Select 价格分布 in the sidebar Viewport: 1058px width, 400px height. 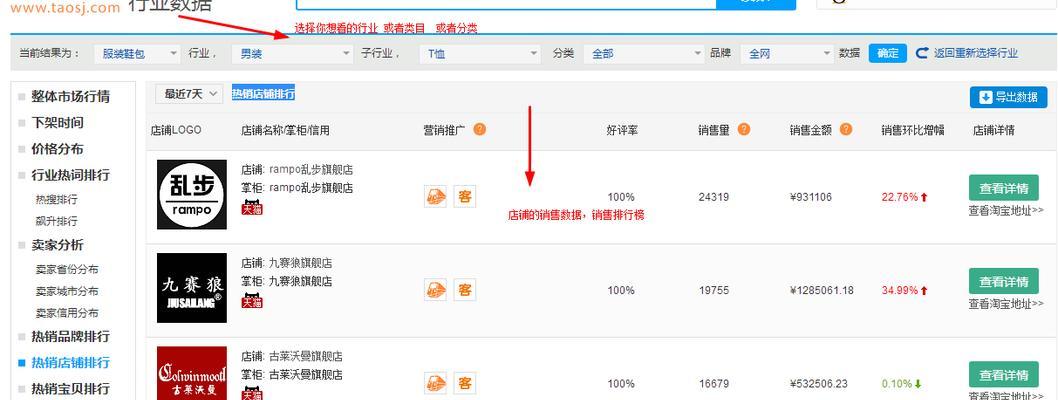coord(57,149)
